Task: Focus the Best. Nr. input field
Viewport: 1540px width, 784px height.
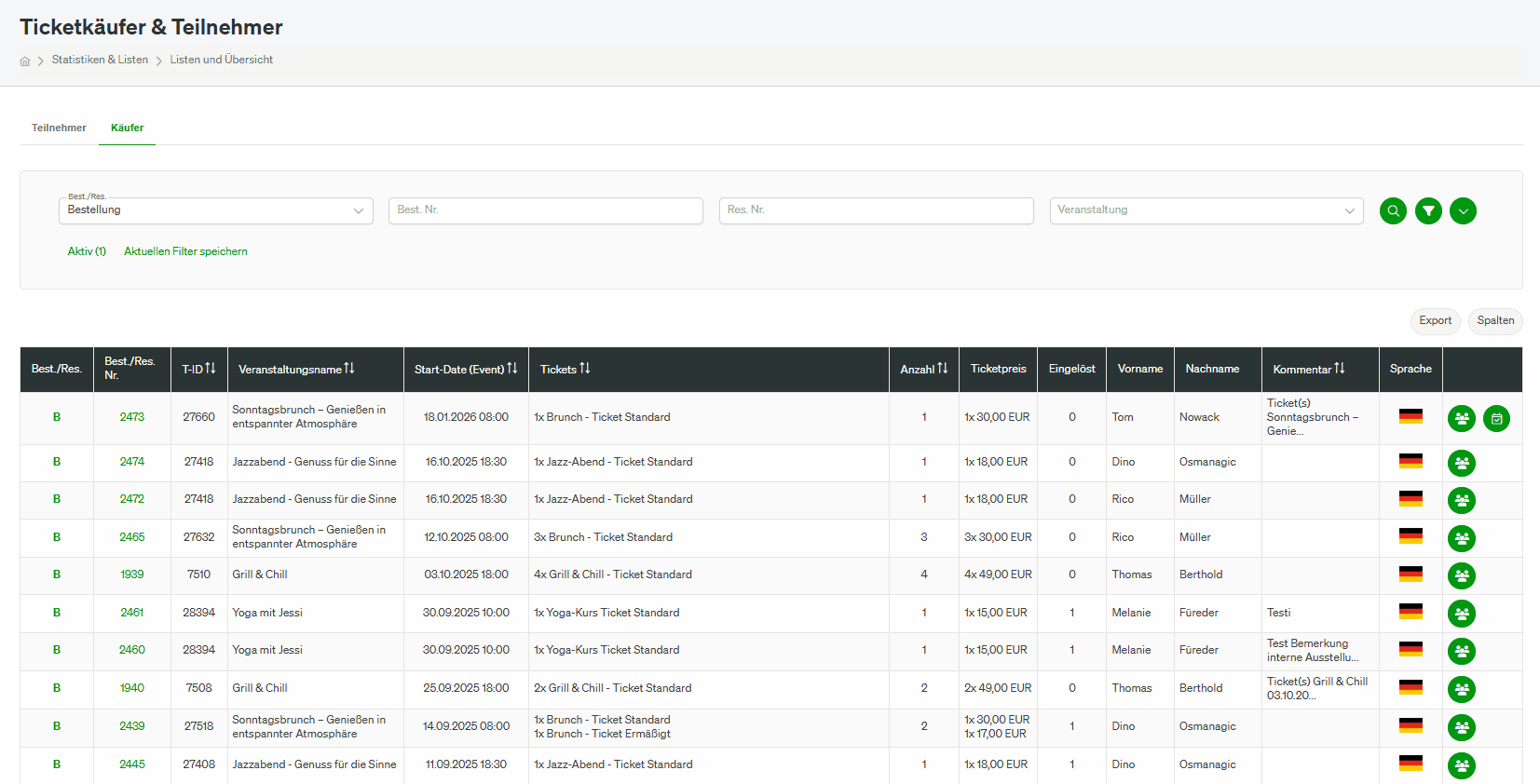Action: [546, 210]
